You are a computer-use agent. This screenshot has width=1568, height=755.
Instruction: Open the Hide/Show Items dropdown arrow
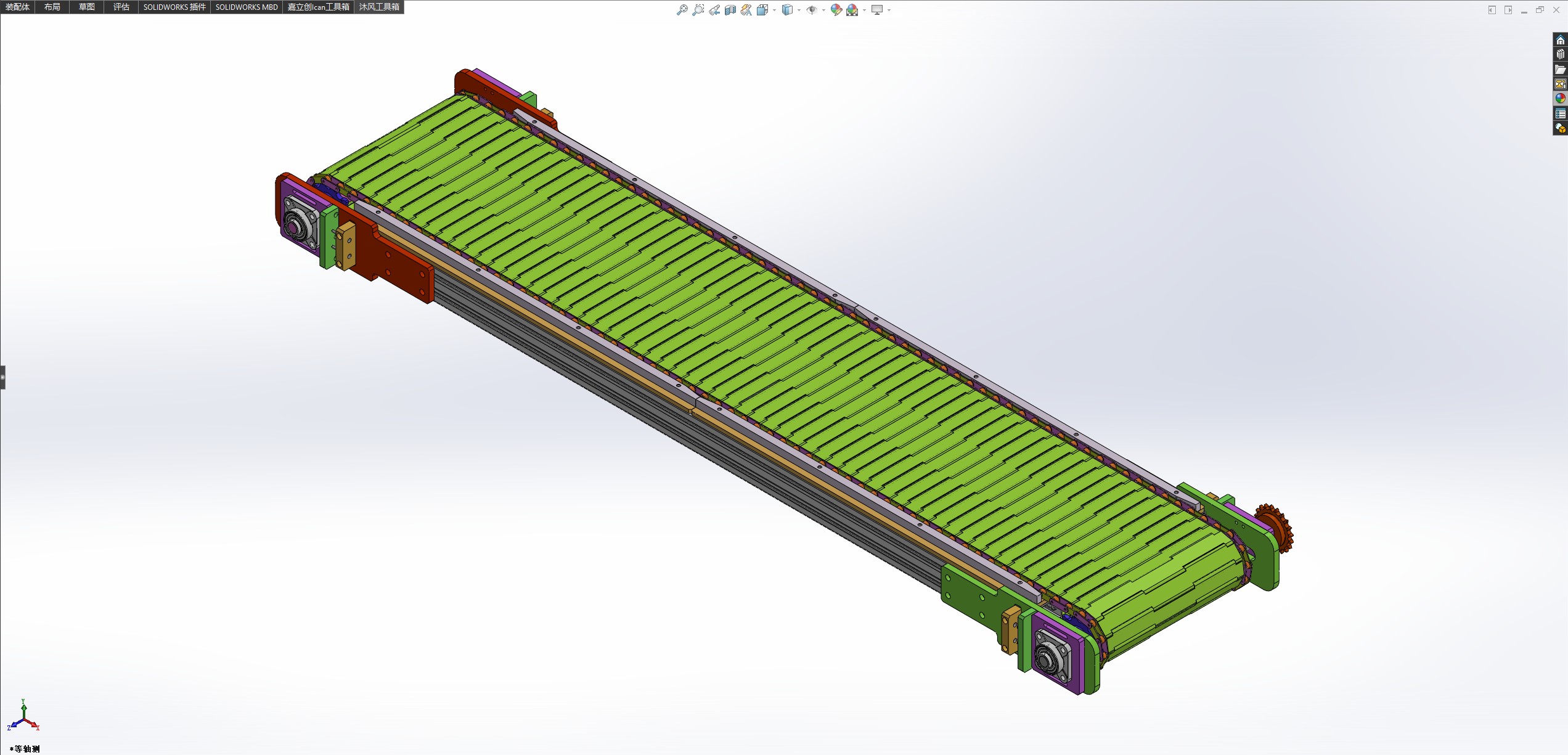[824, 10]
